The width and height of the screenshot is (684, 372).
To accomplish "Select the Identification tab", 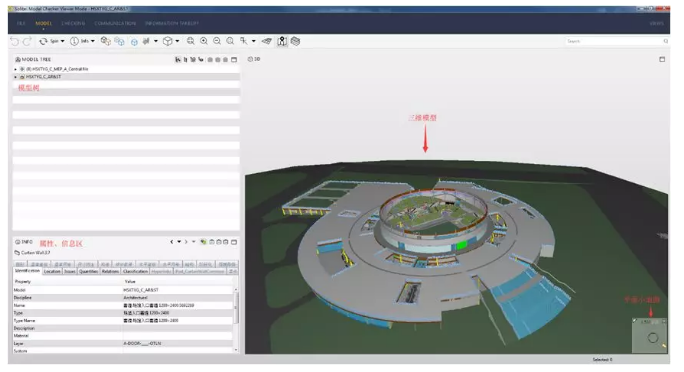I will tap(27, 271).
